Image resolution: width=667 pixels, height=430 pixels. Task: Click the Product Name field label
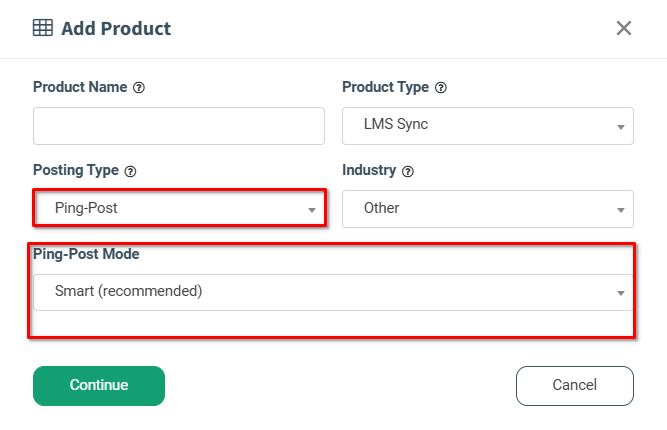click(x=80, y=87)
